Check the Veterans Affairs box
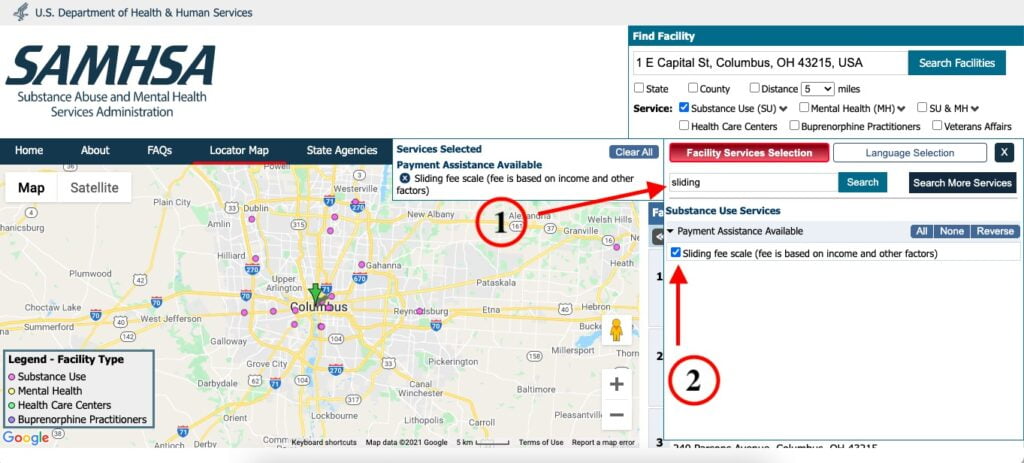 click(937, 125)
